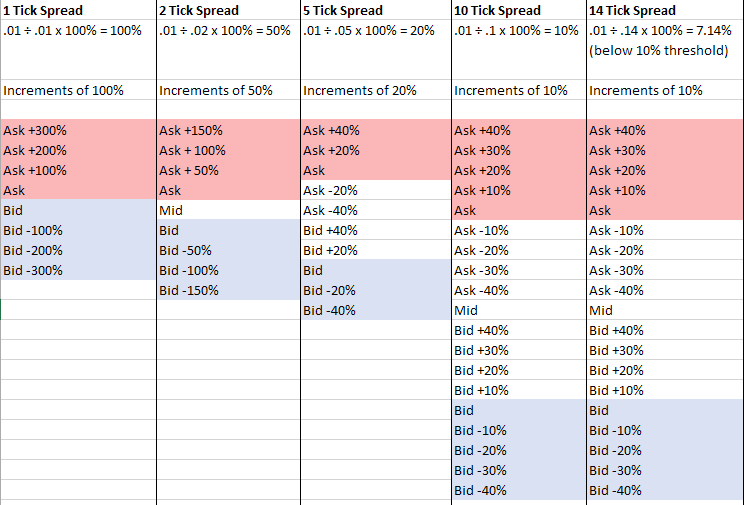Select the "1 Tick Spread" header cell
The image size is (744, 505).
pyautogui.click(x=42, y=11)
